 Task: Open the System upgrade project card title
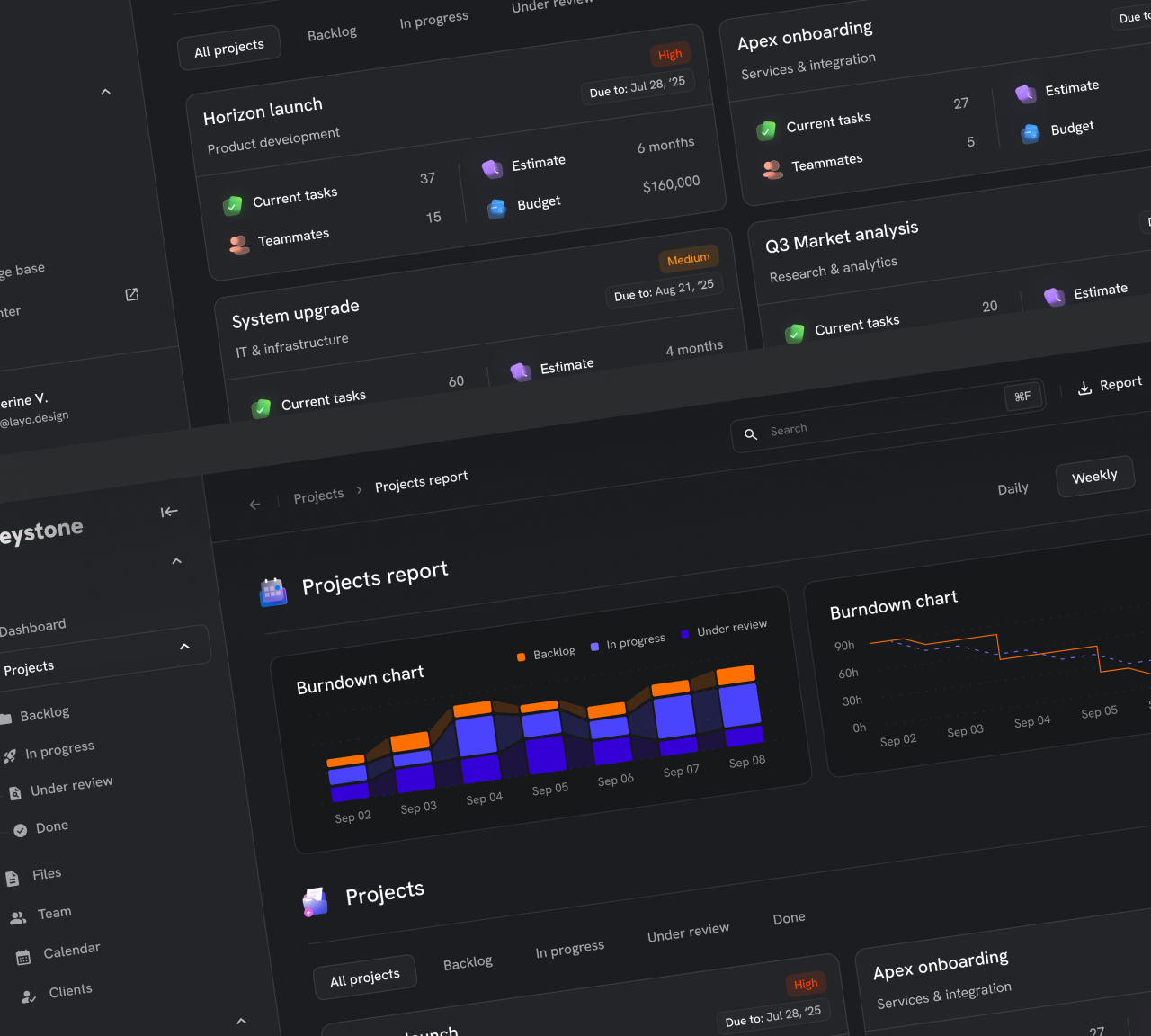pos(296,314)
